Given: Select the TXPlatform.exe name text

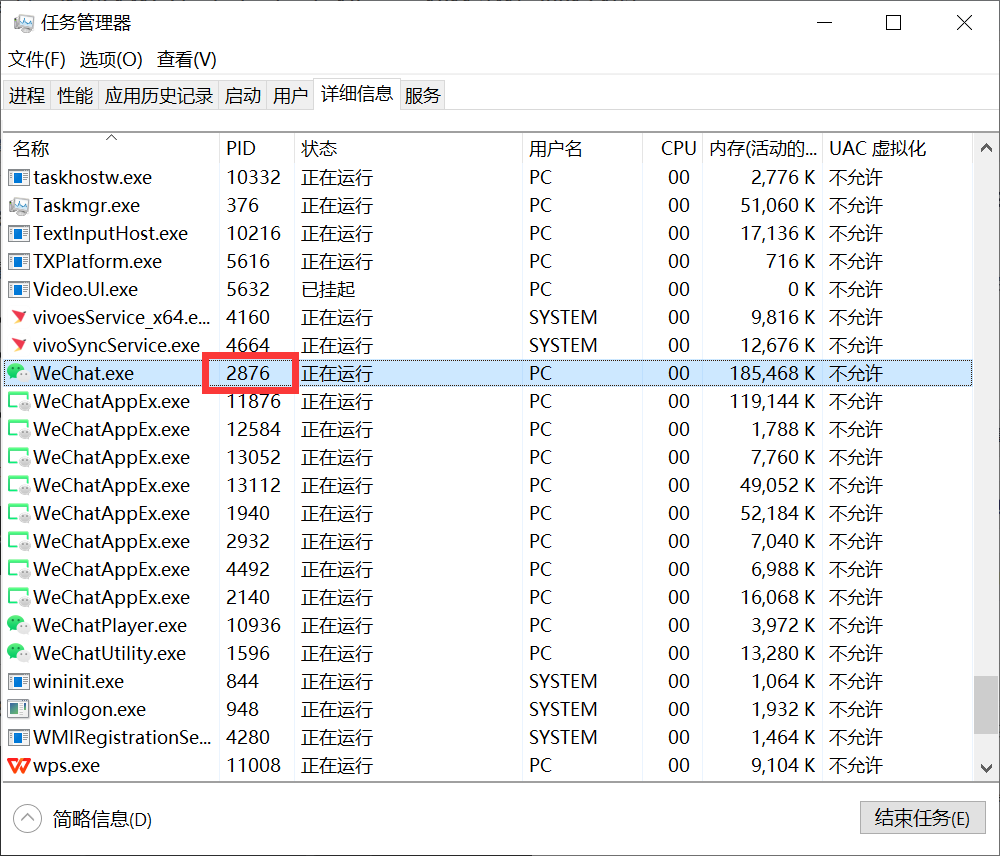Looking at the screenshot, I should click(x=98, y=262).
